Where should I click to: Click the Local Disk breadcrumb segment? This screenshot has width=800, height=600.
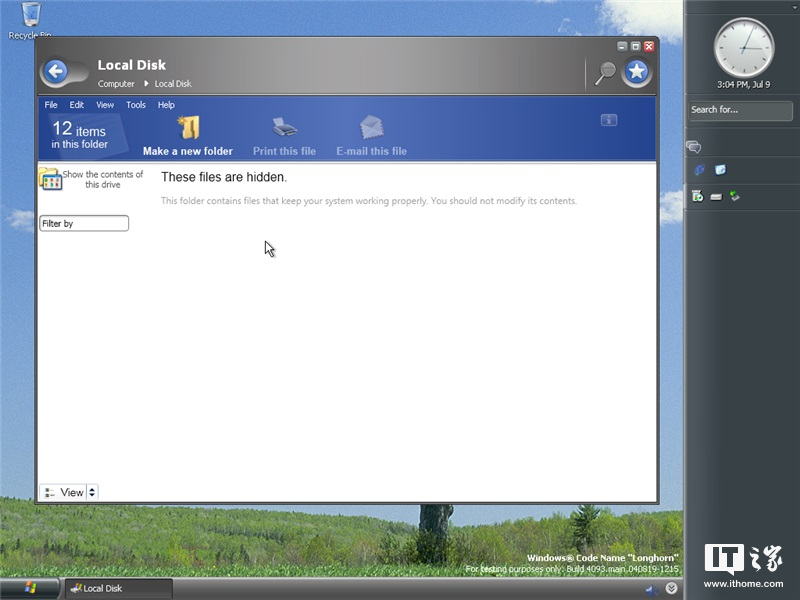tap(173, 84)
